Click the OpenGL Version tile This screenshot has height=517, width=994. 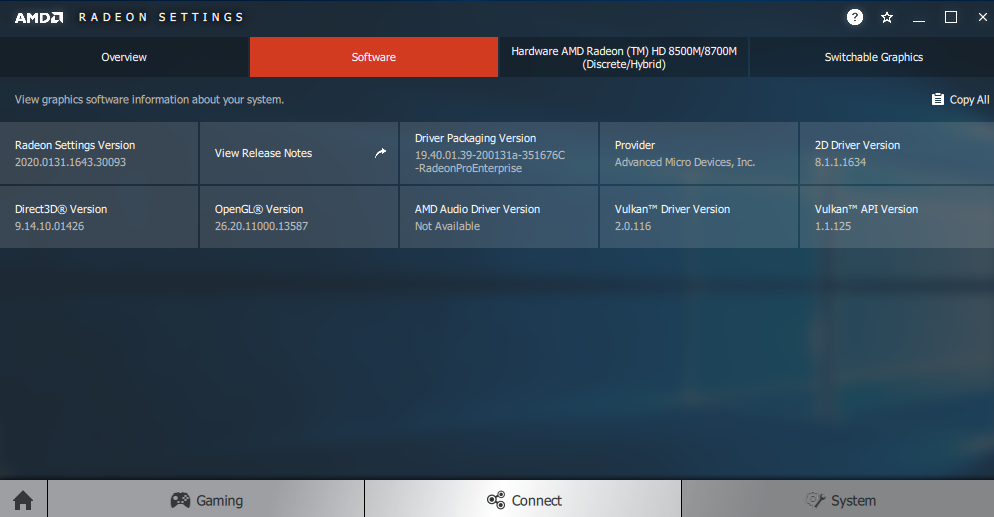[x=298, y=217]
